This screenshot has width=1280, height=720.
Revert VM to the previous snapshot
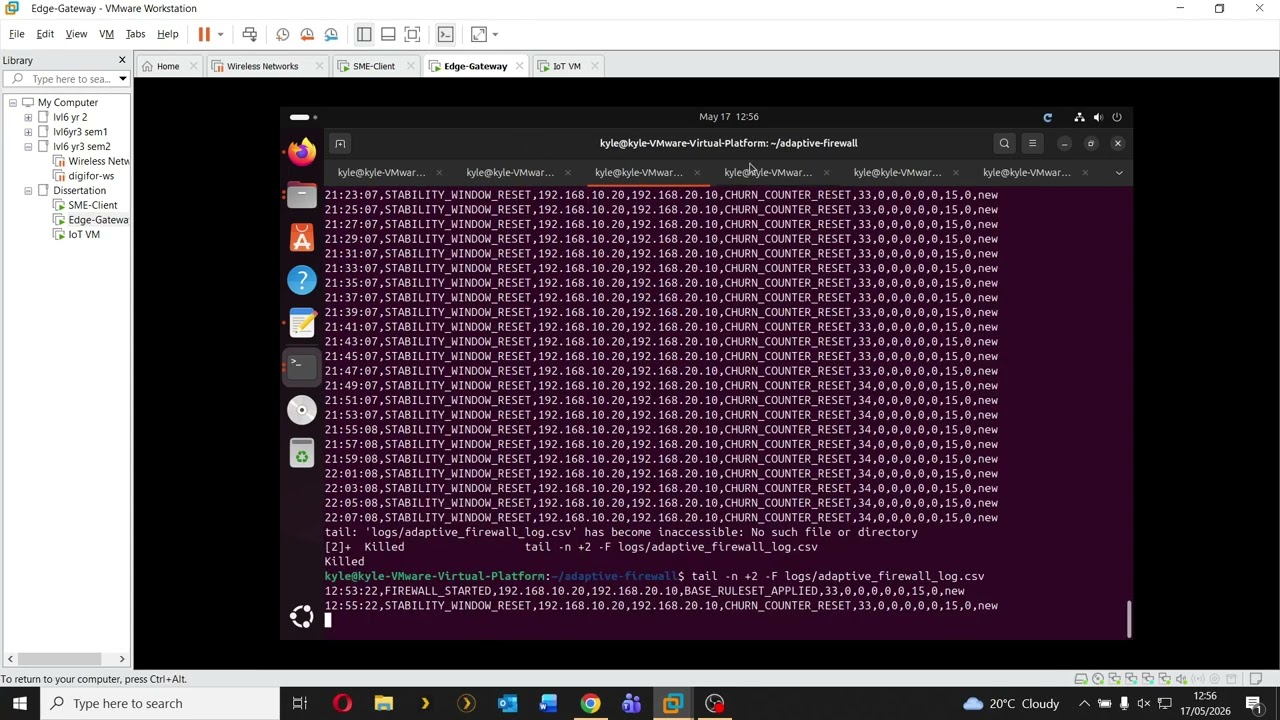(307, 34)
